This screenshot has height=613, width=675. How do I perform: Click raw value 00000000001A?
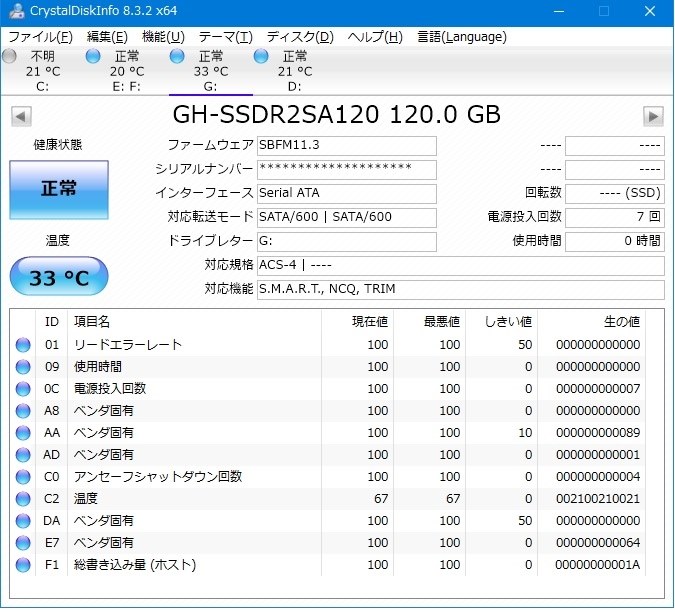(x=598, y=565)
